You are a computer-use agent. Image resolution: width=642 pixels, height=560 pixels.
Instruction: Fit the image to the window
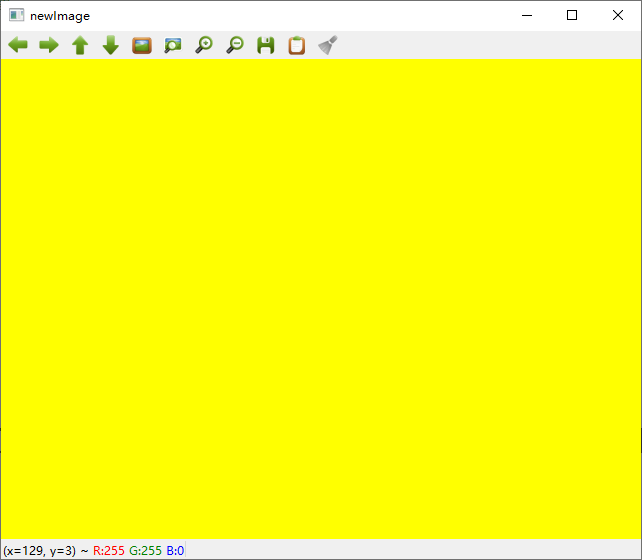[x=173, y=45]
